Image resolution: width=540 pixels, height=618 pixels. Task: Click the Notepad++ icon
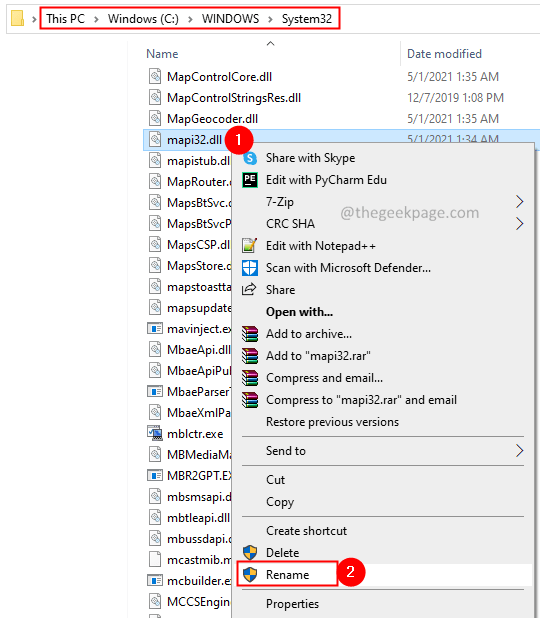pos(250,246)
